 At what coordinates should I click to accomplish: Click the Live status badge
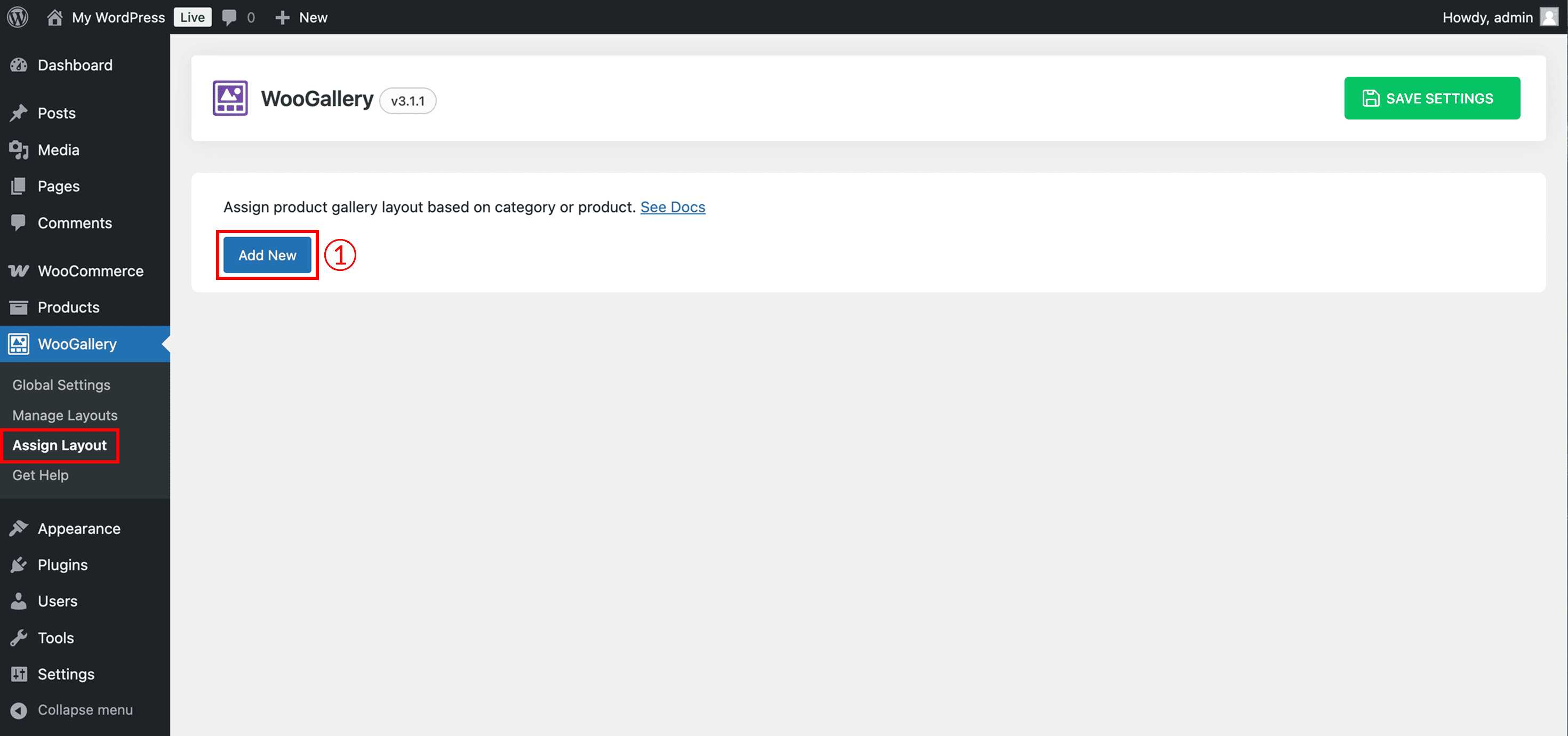point(193,17)
